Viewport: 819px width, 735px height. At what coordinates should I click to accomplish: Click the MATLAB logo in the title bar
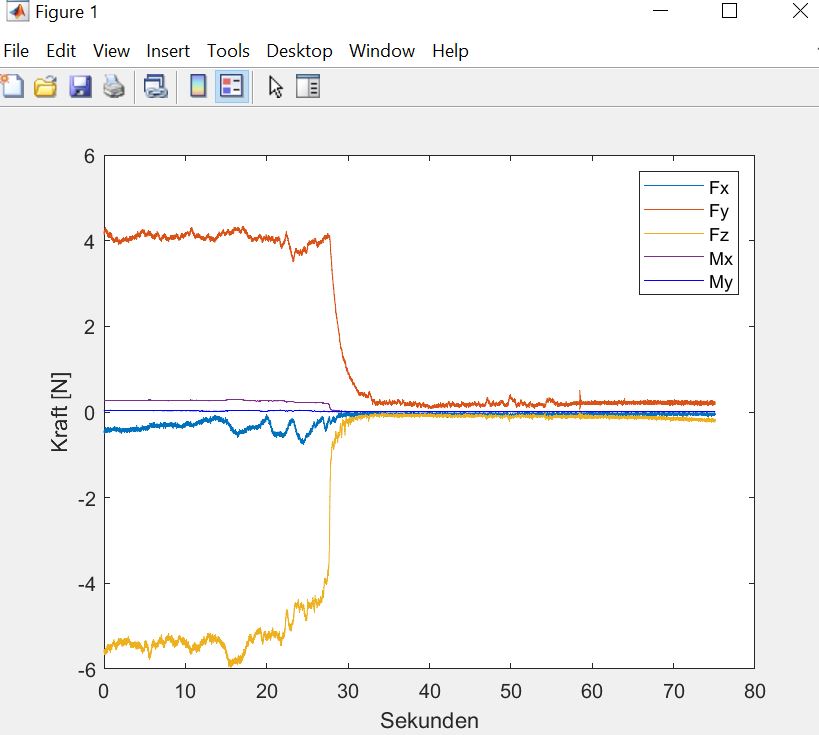[x=18, y=13]
